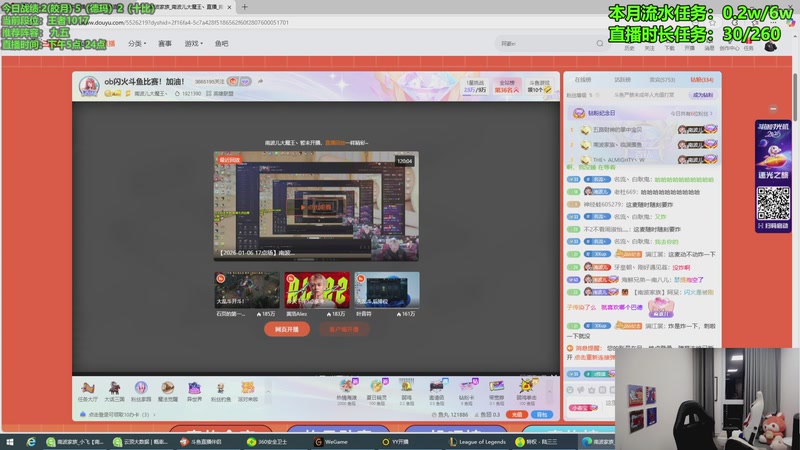The height and width of the screenshot is (450, 800).
Task: Click the 第36名 ranking badge
Action: (507, 86)
